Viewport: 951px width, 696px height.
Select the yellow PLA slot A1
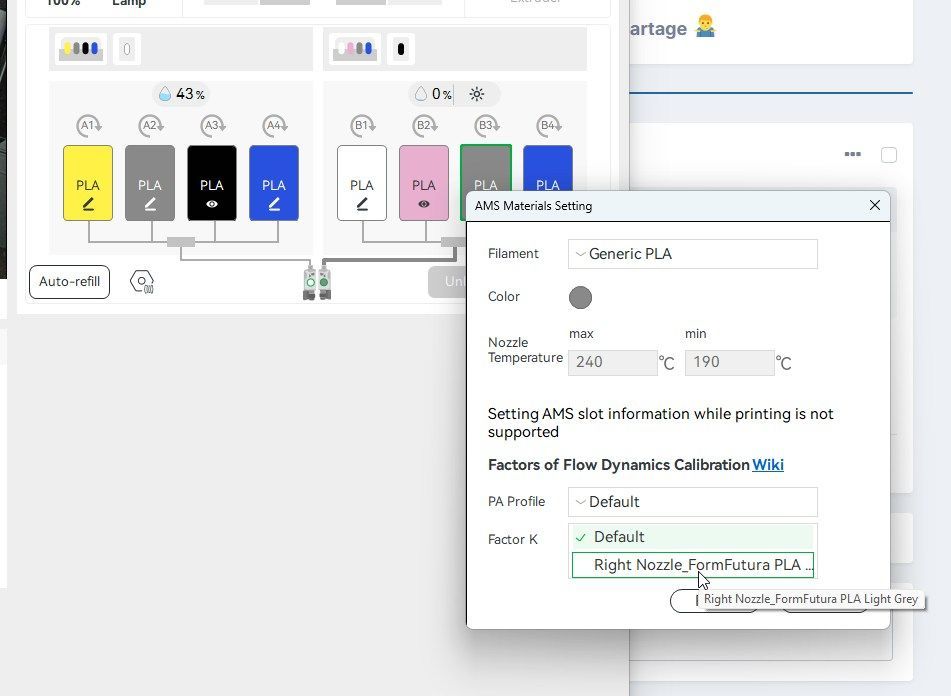(88, 182)
